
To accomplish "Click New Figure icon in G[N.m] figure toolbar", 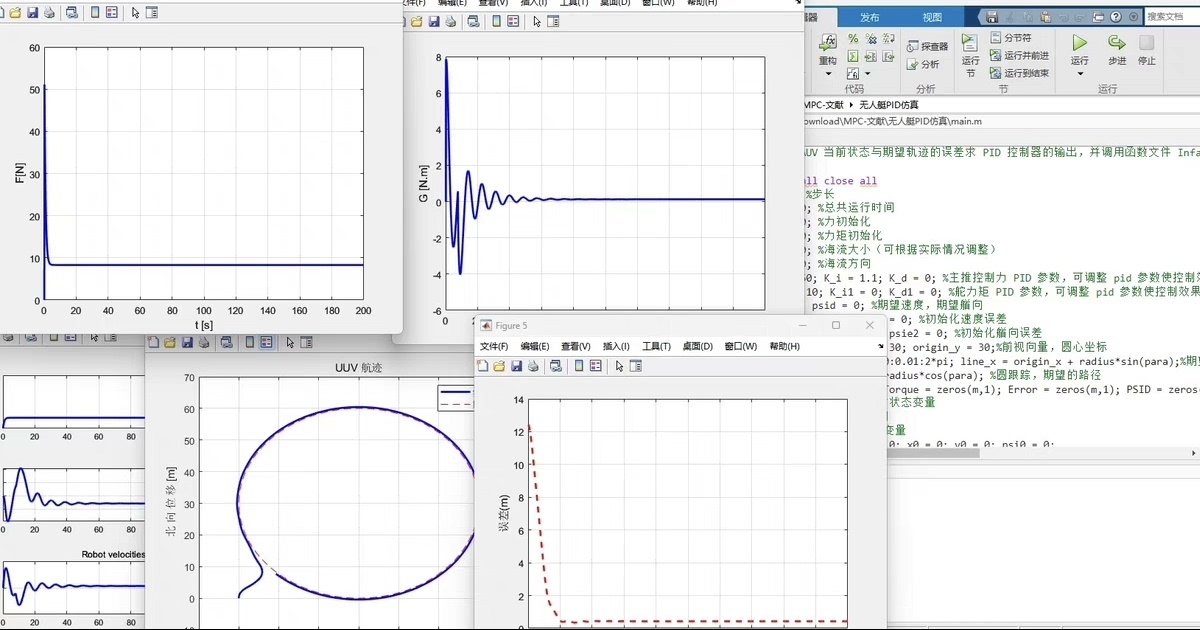I will pos(402,22).
